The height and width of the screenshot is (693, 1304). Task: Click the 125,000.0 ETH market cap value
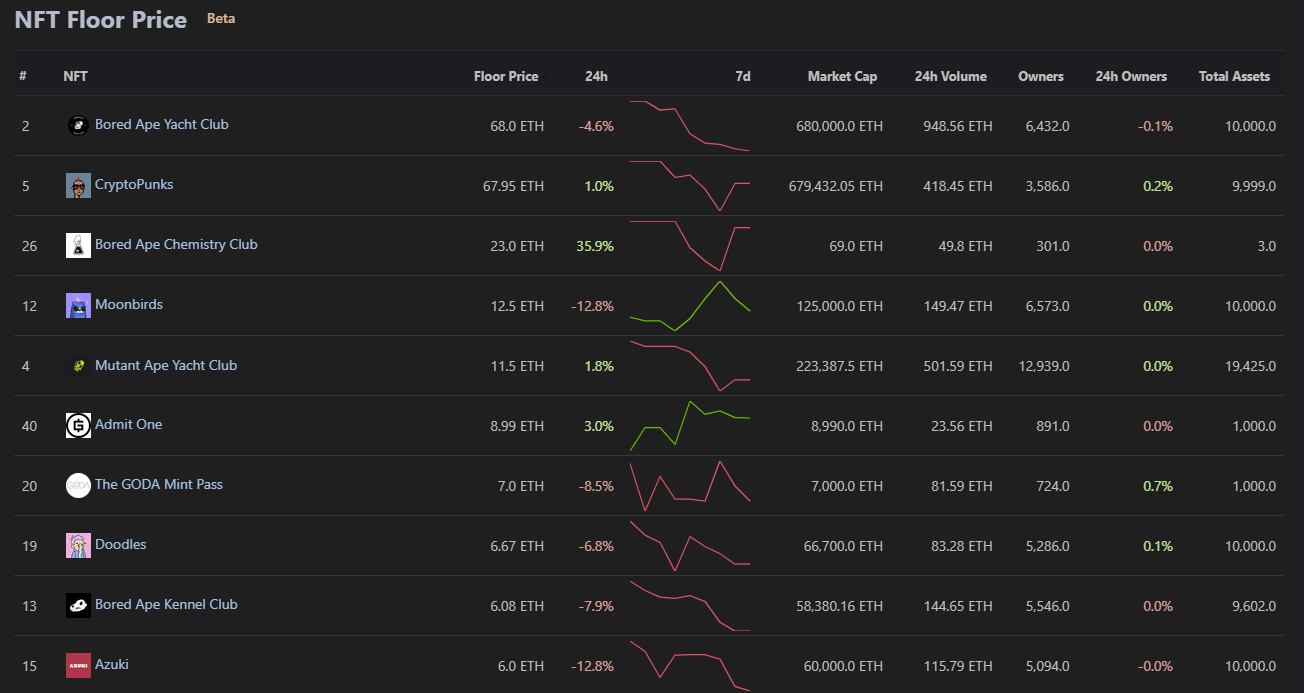pyautogui.click(x=839, y=307)
